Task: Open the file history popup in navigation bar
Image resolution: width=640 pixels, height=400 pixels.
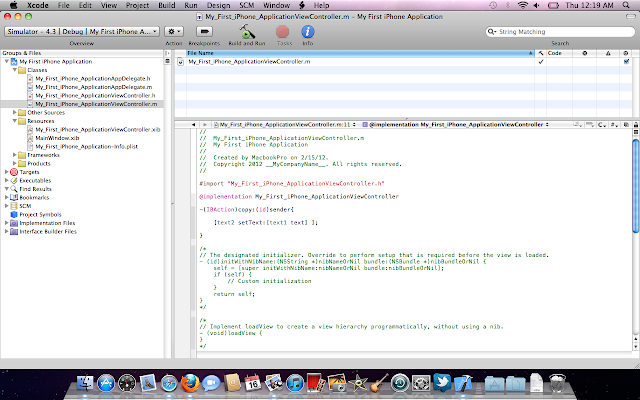Action: 285,124
